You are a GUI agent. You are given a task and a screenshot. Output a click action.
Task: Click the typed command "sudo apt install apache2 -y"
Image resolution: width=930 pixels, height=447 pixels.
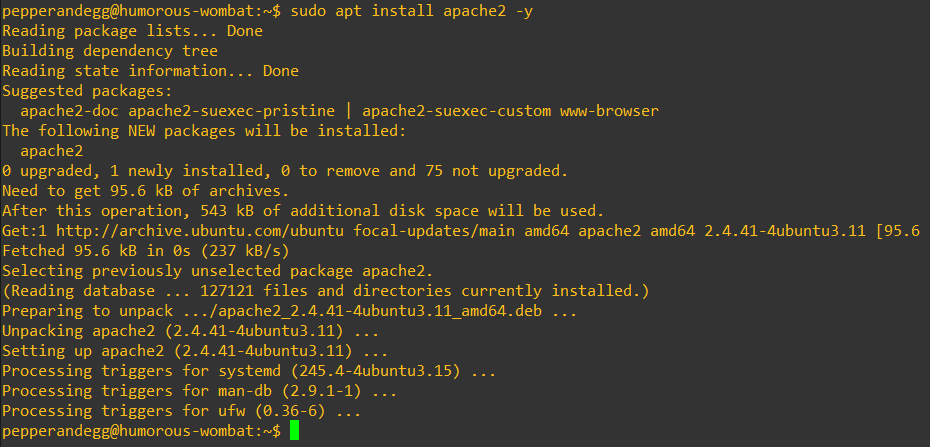click(413, 11)
